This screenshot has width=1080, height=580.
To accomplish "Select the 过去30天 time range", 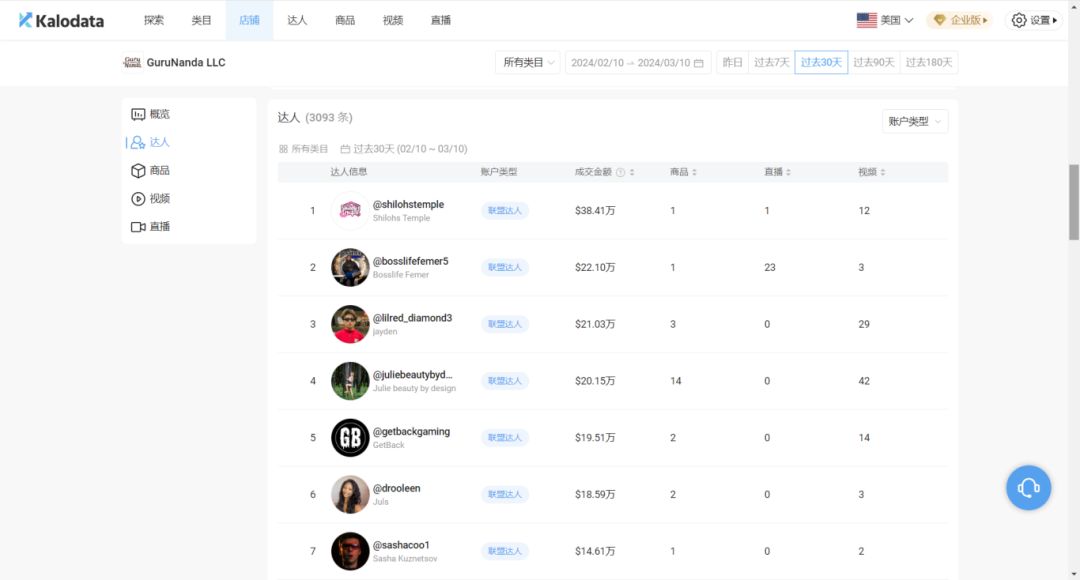I will [x=821, y=63].
